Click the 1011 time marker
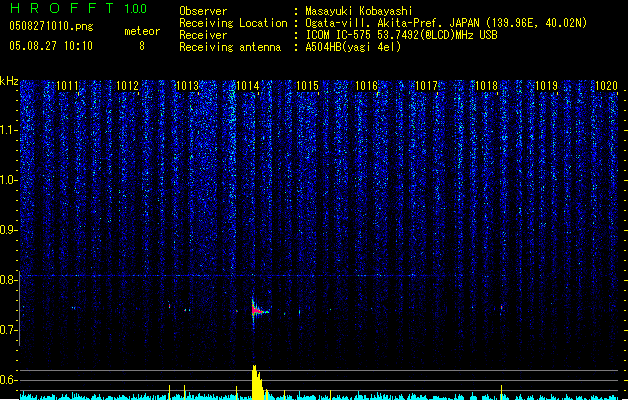The width and height of the screenshot is (629, 400). 67,86
